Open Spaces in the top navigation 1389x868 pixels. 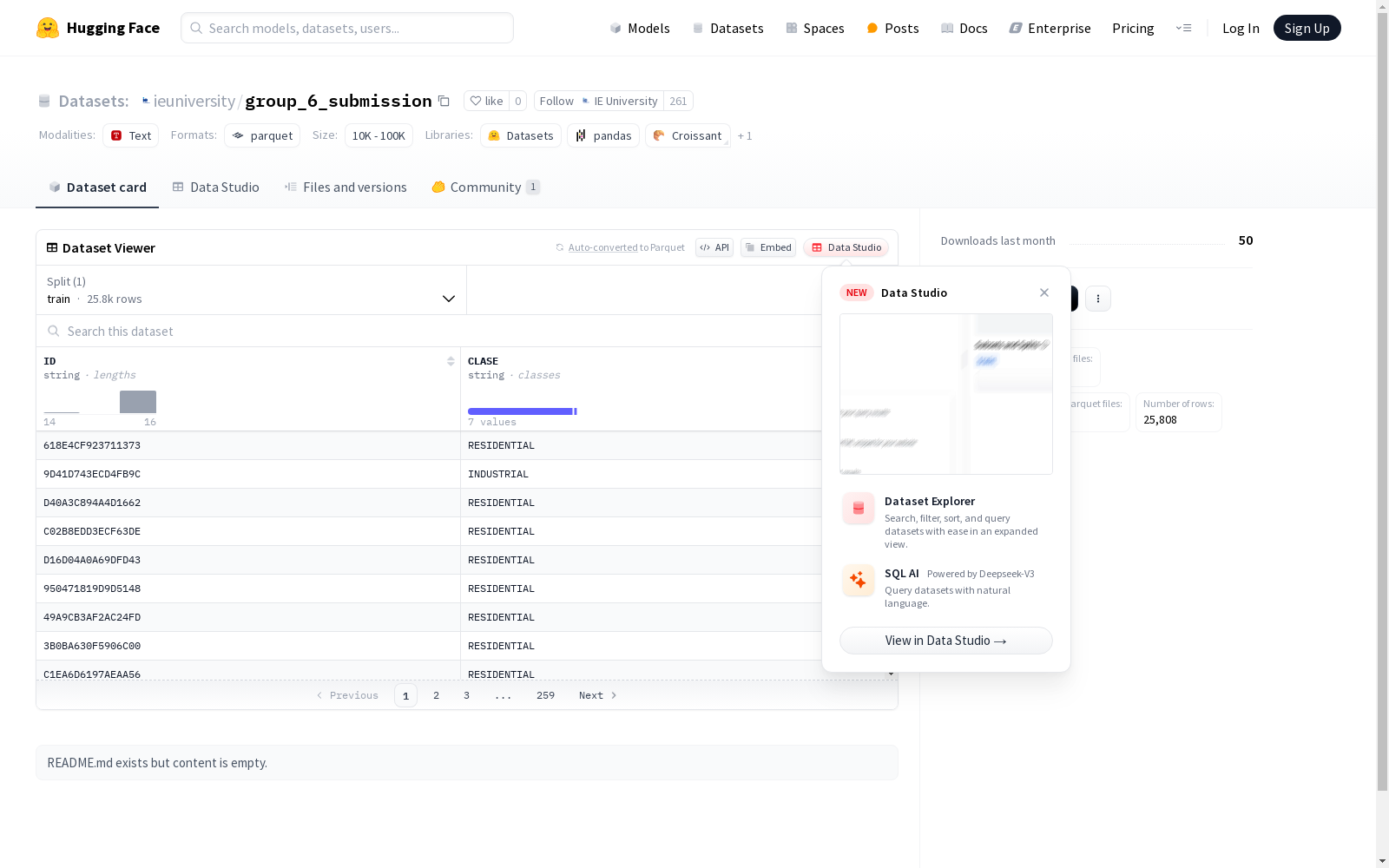coord(815,28)
